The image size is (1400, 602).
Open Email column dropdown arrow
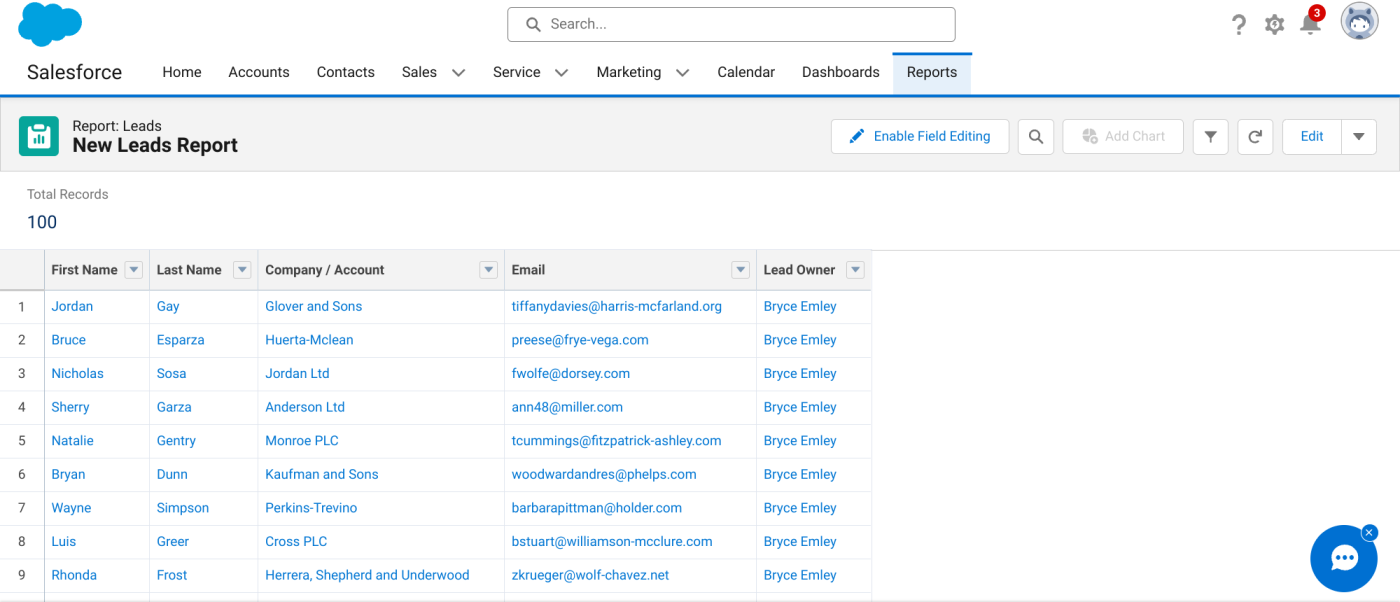tap(740, 270)
